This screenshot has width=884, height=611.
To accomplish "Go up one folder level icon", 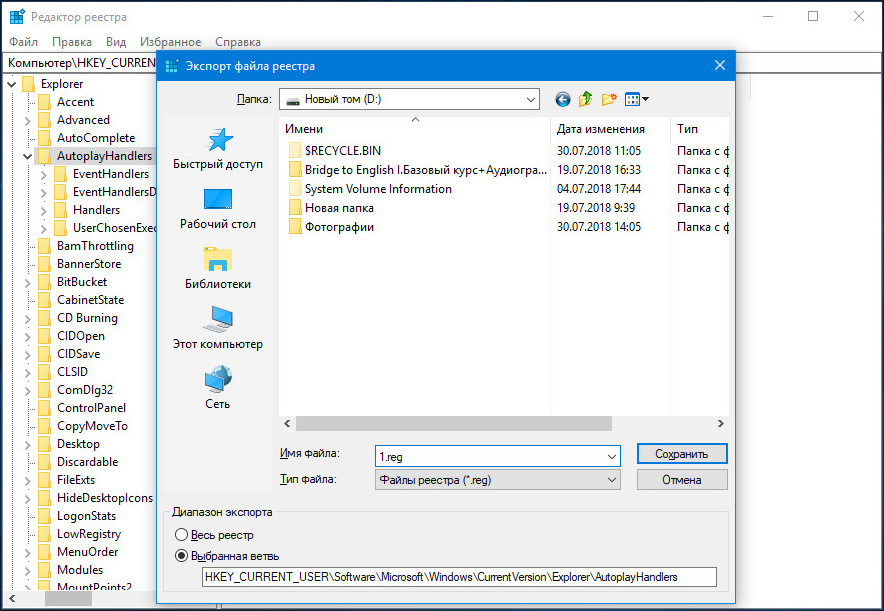I will click(586, 99).
